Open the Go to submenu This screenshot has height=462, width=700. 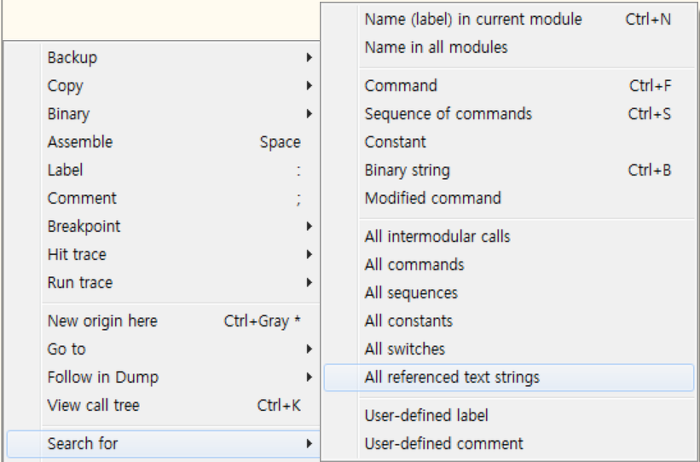point(163,349)
